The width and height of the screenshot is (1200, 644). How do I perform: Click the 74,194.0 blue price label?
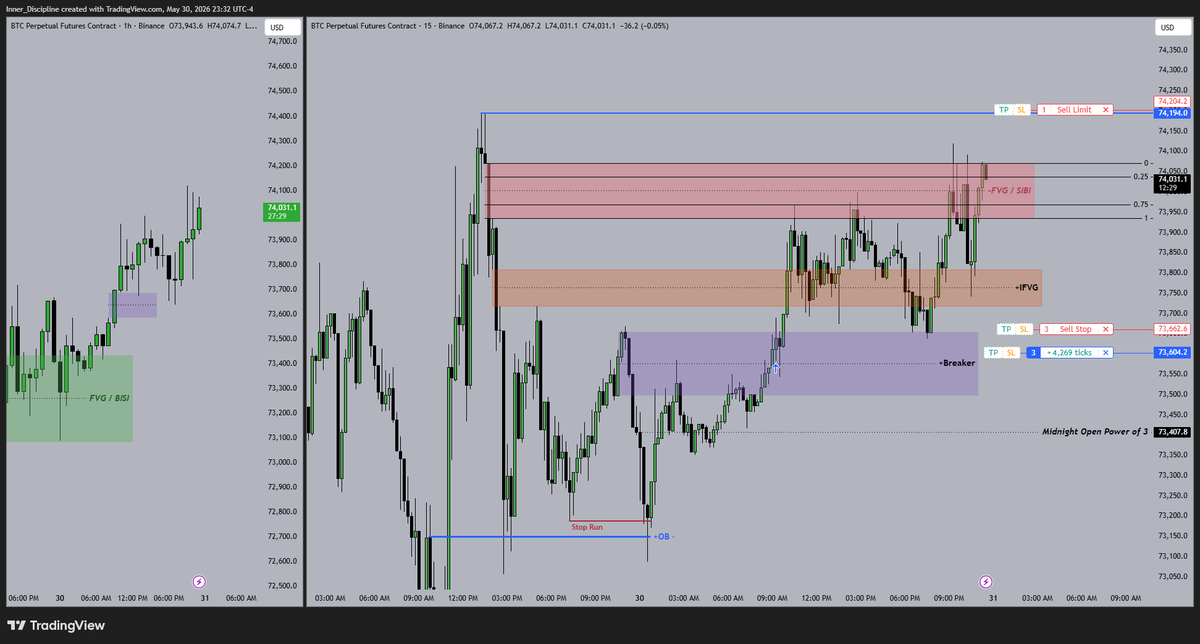pyautogui.click(x=1172, y=114)
